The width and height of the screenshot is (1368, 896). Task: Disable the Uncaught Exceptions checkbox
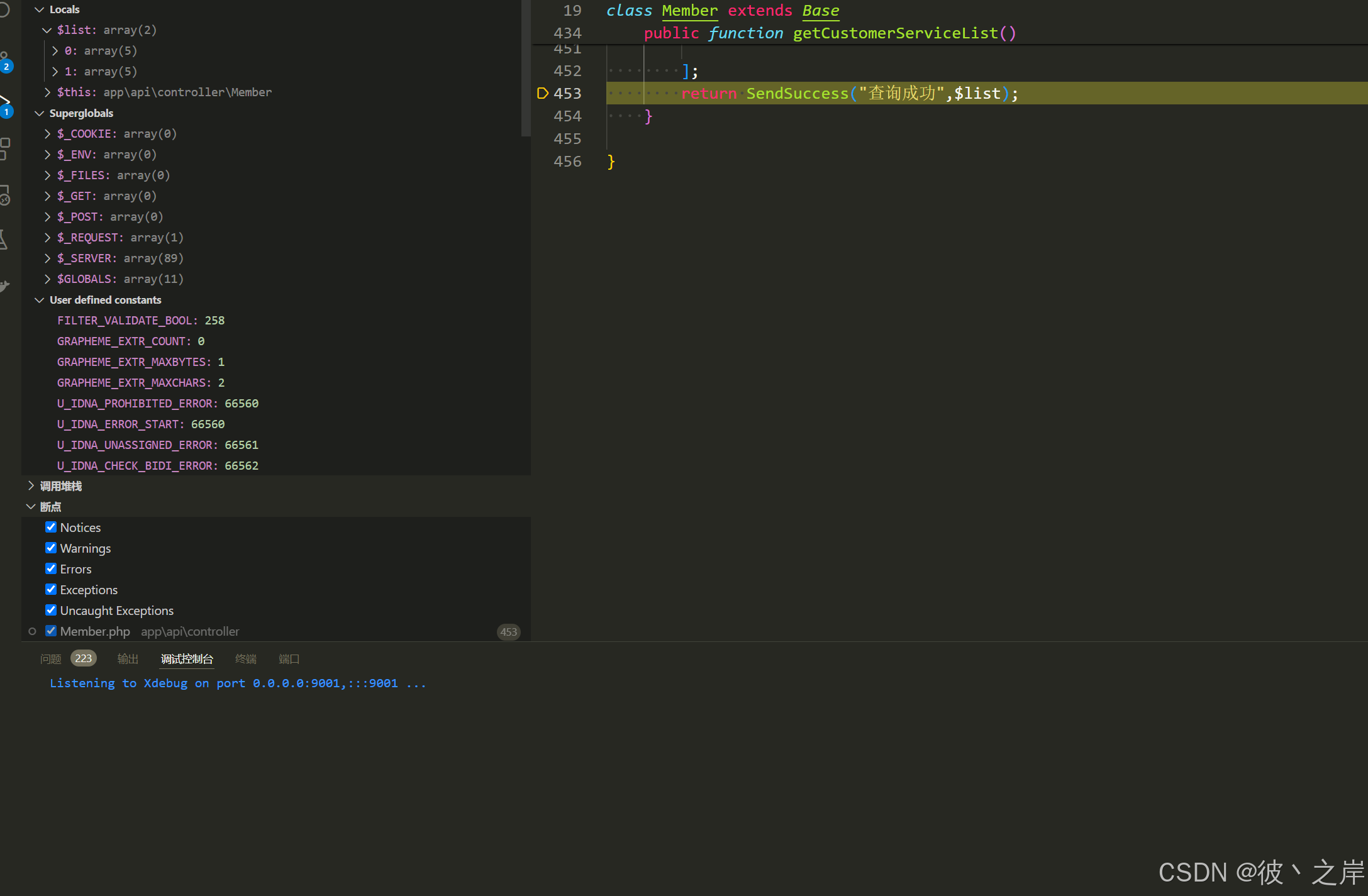tap(51, 610)
